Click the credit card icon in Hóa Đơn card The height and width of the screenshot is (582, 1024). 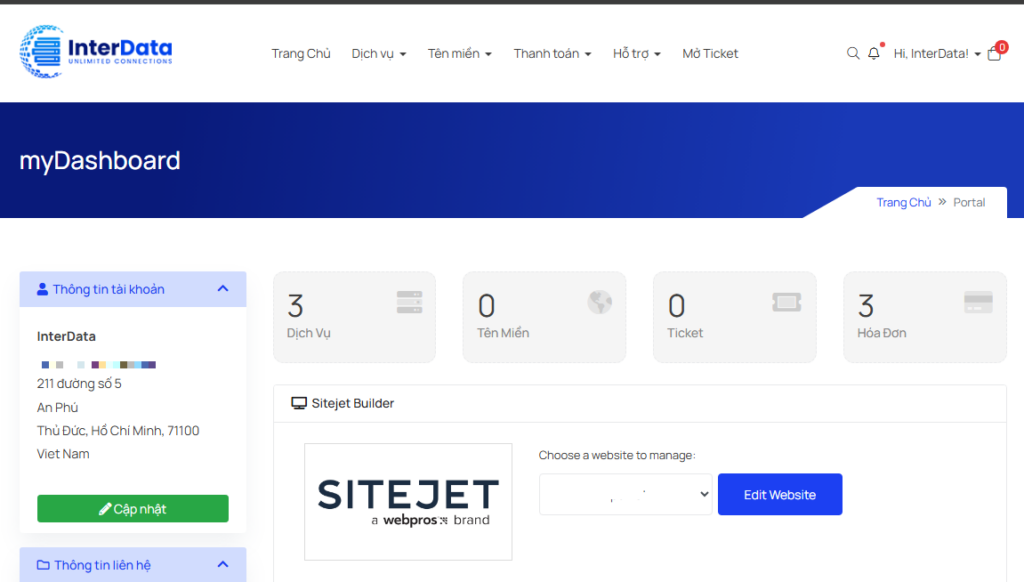(978, 302)
